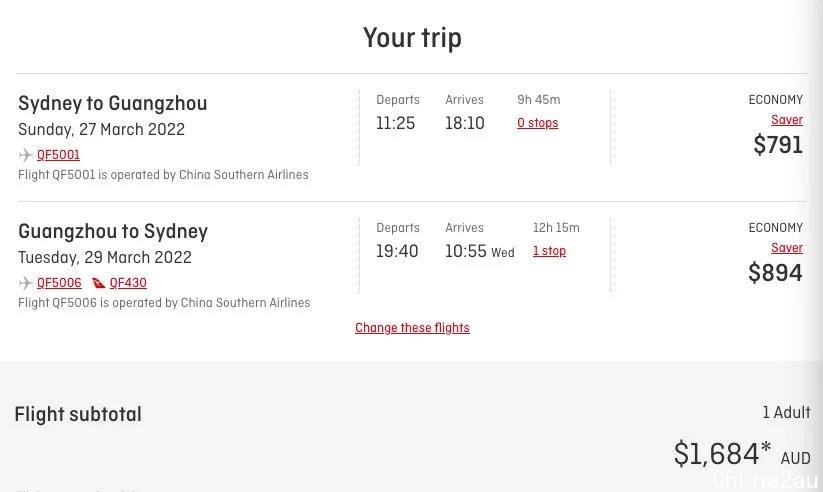The width and height of the screenshot is (823, 492).
Task: Click the Sydney to Guangzhou heading
Action: (x=113, y=103)
